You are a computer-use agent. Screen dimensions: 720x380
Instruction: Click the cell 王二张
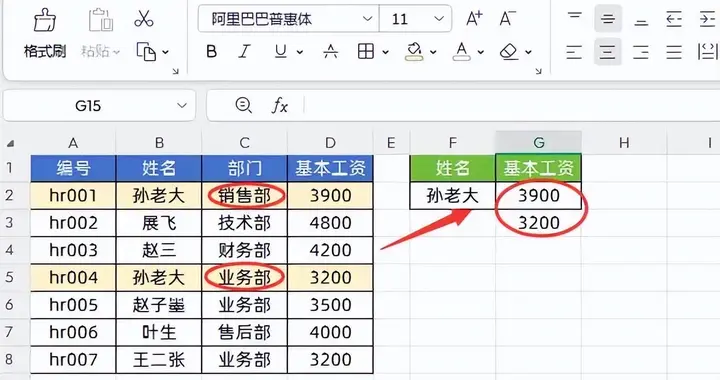[x=159, y=359]
